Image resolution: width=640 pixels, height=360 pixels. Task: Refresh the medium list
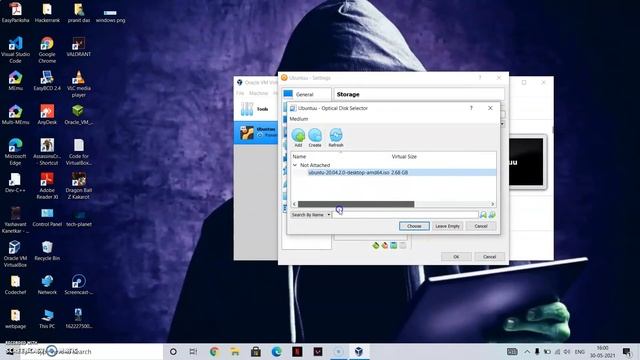(336, 138)
